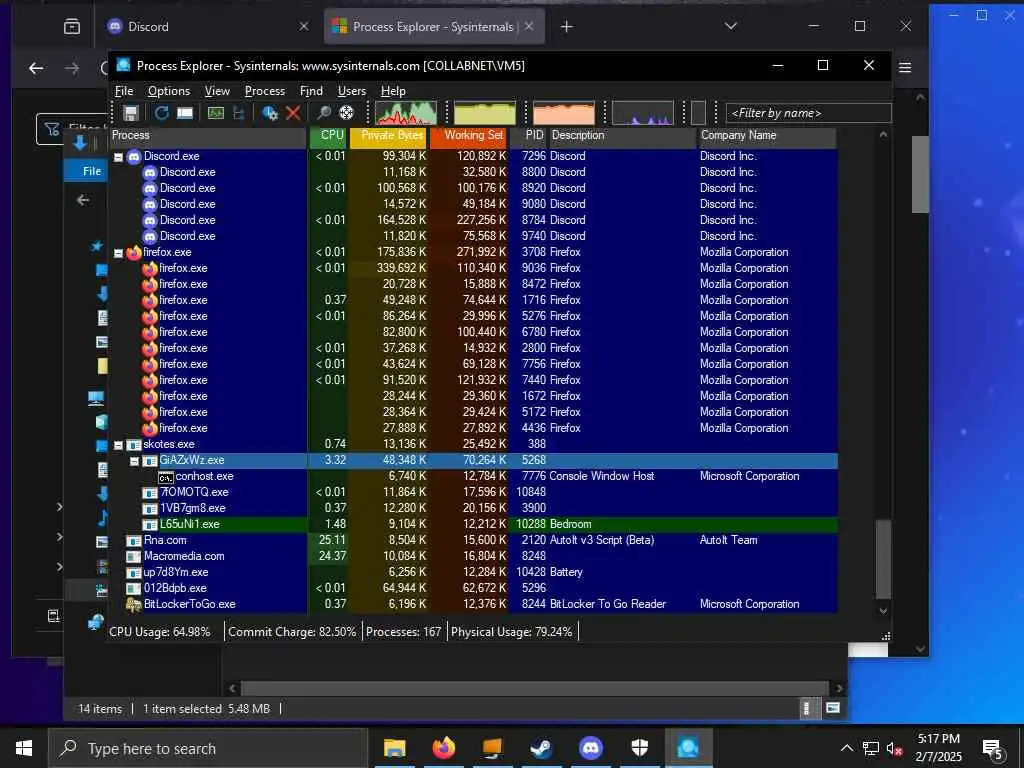Open the Find menu
Viewport: 1024px width, 768px height.
[311, 91]
